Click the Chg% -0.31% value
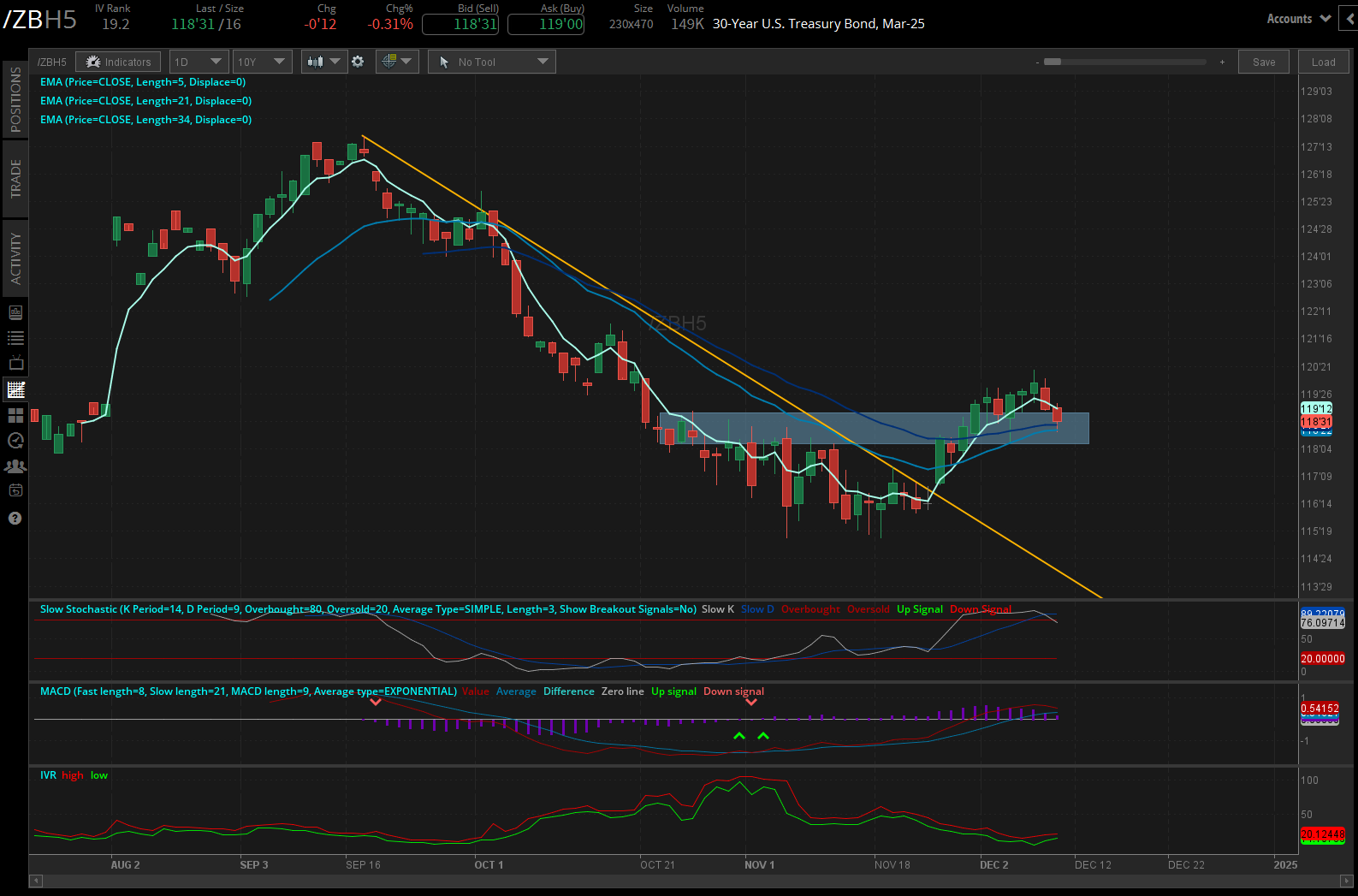 [390, 24]
